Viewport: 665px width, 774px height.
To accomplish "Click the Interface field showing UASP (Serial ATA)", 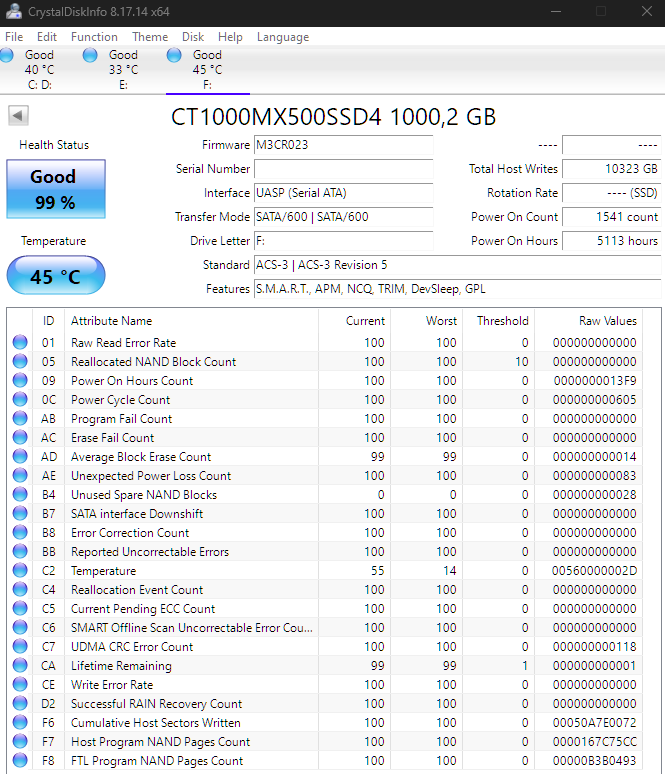I will 344,193.
